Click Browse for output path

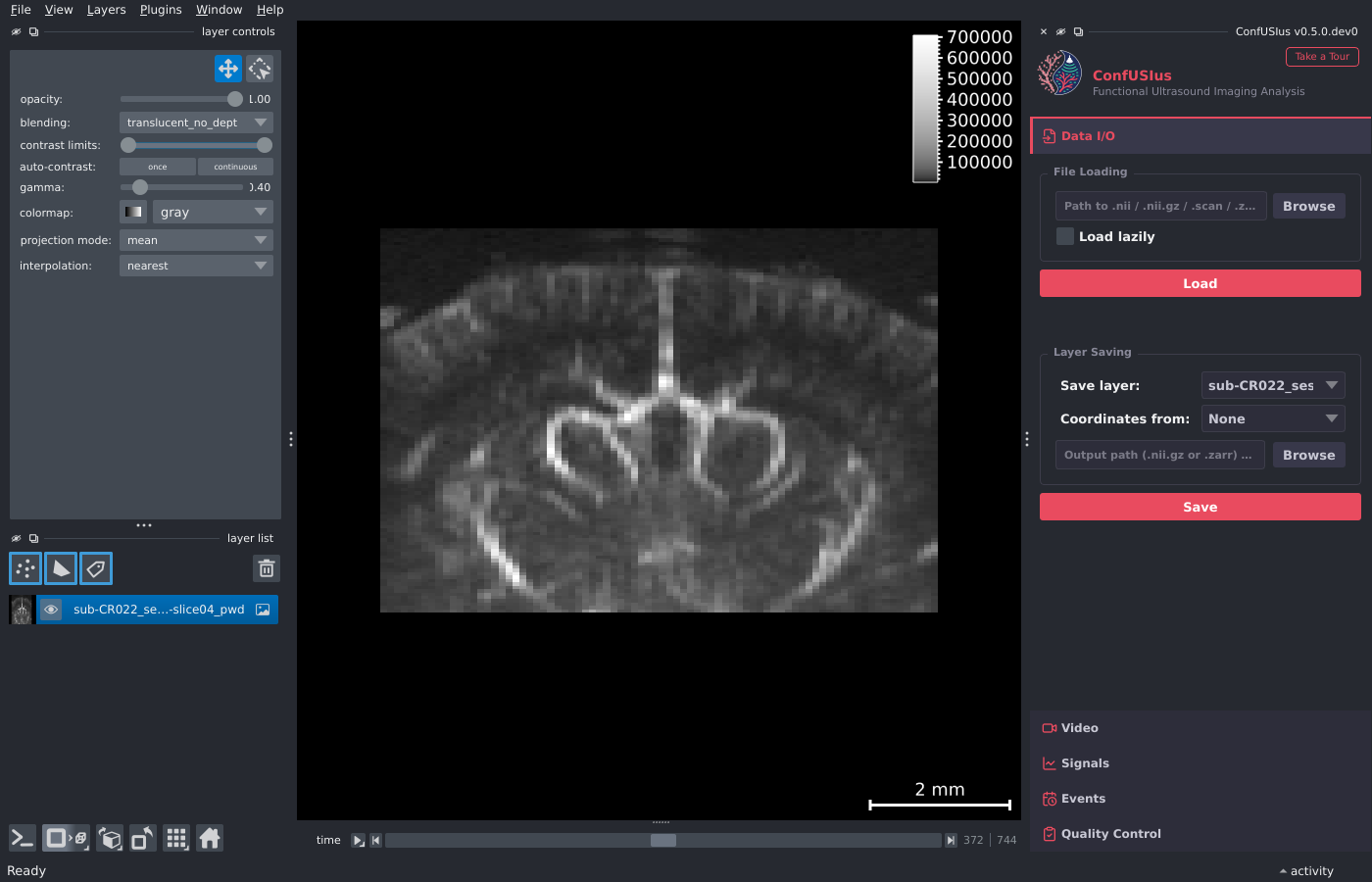point(1308,455)
